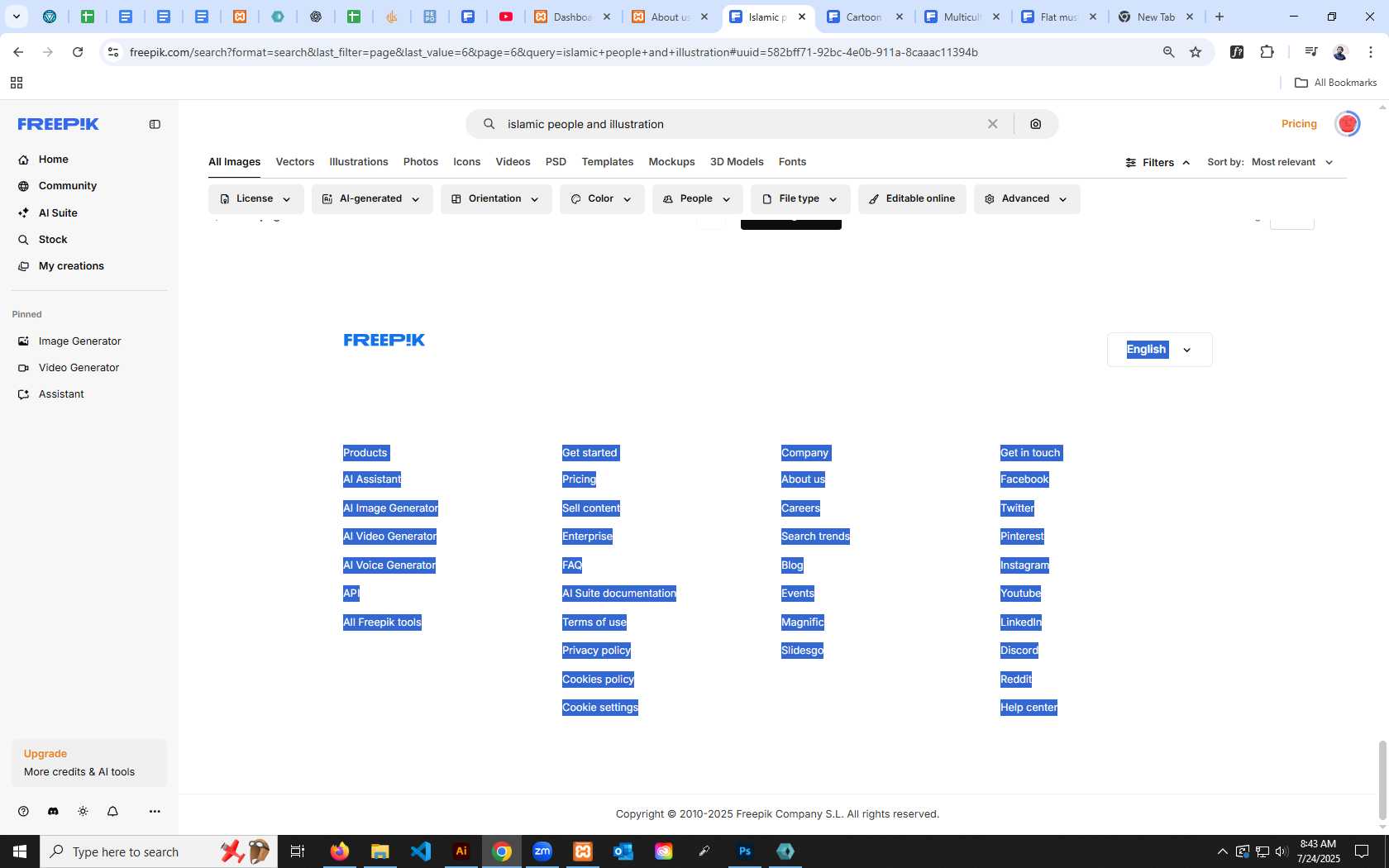This screenshot has height=868, width=1389.
Task: Click the page vertical scrollbar thumb
Action: click(1382, 780)
